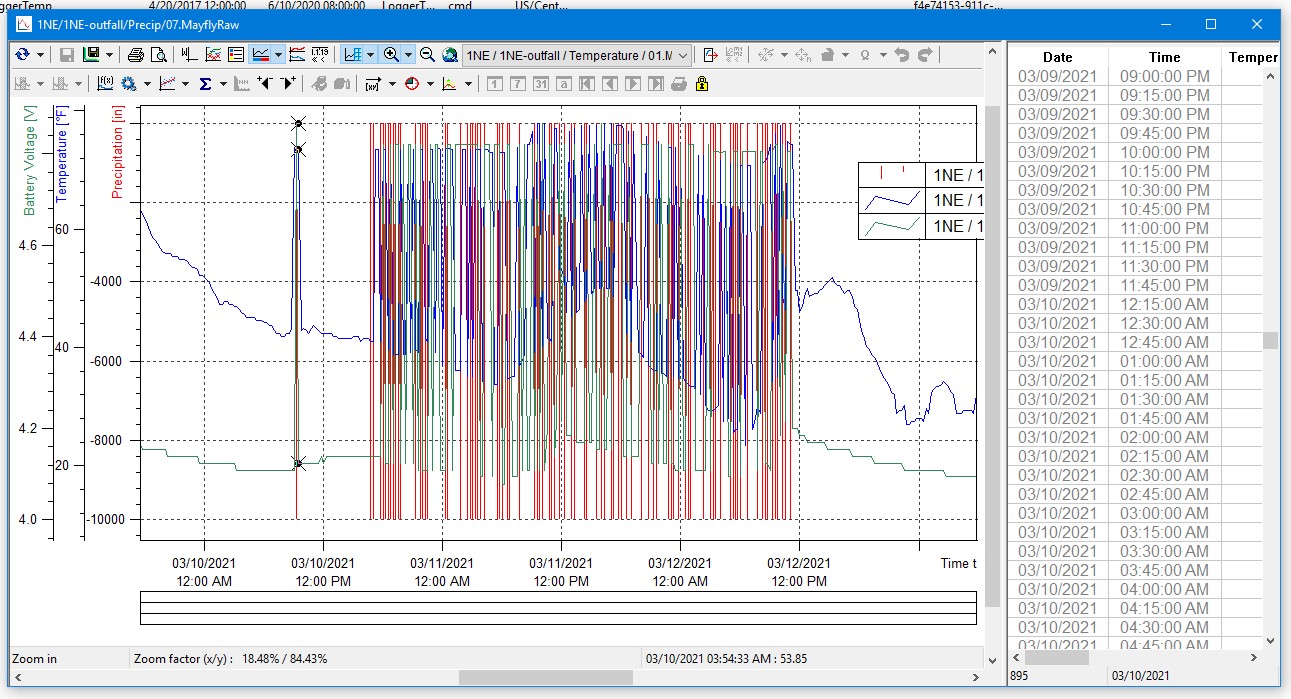Click the Sigma statistics icon

click(205, 84)
